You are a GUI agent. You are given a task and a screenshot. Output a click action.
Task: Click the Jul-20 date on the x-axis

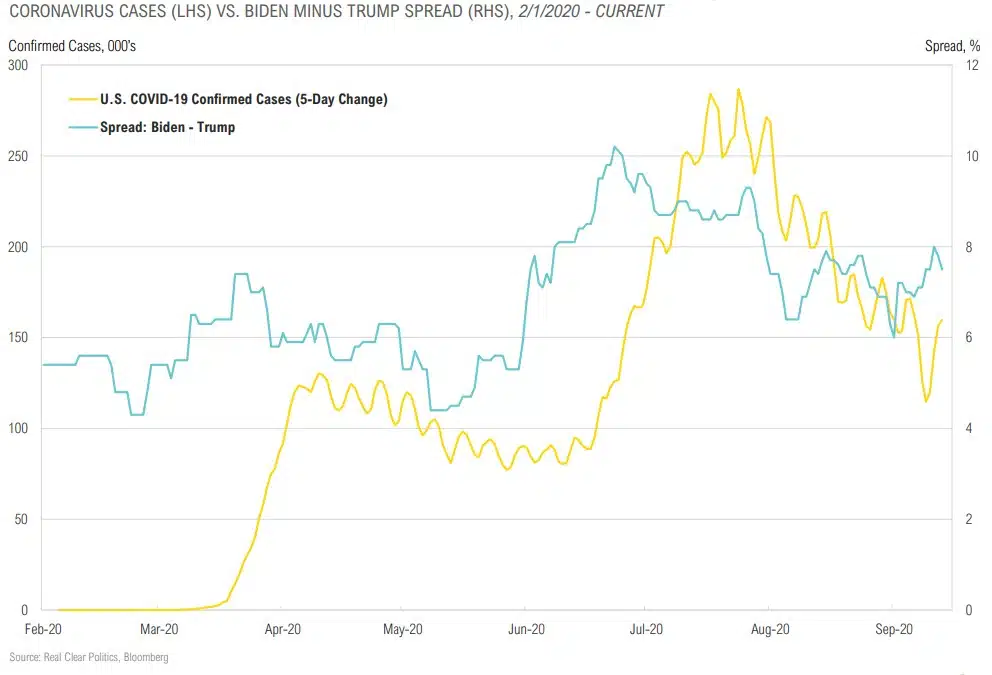(646, 630)
